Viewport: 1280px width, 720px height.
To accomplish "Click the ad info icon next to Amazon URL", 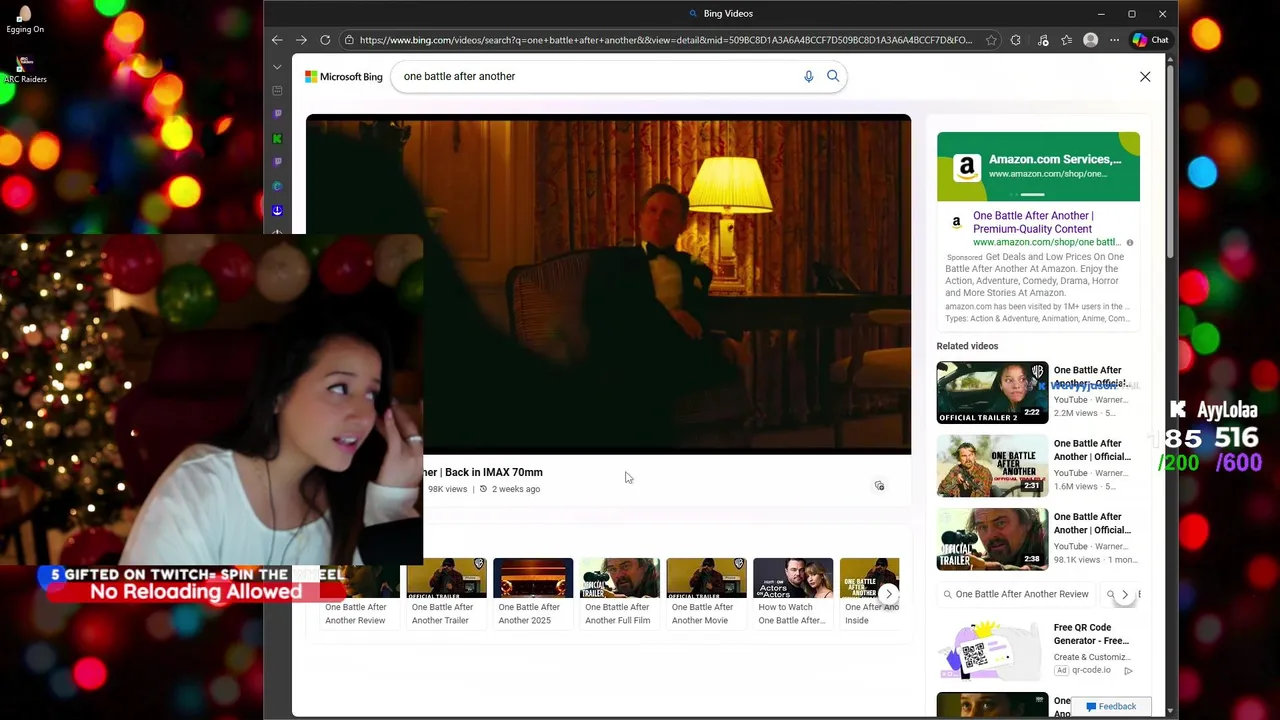I will [1130, 242].
